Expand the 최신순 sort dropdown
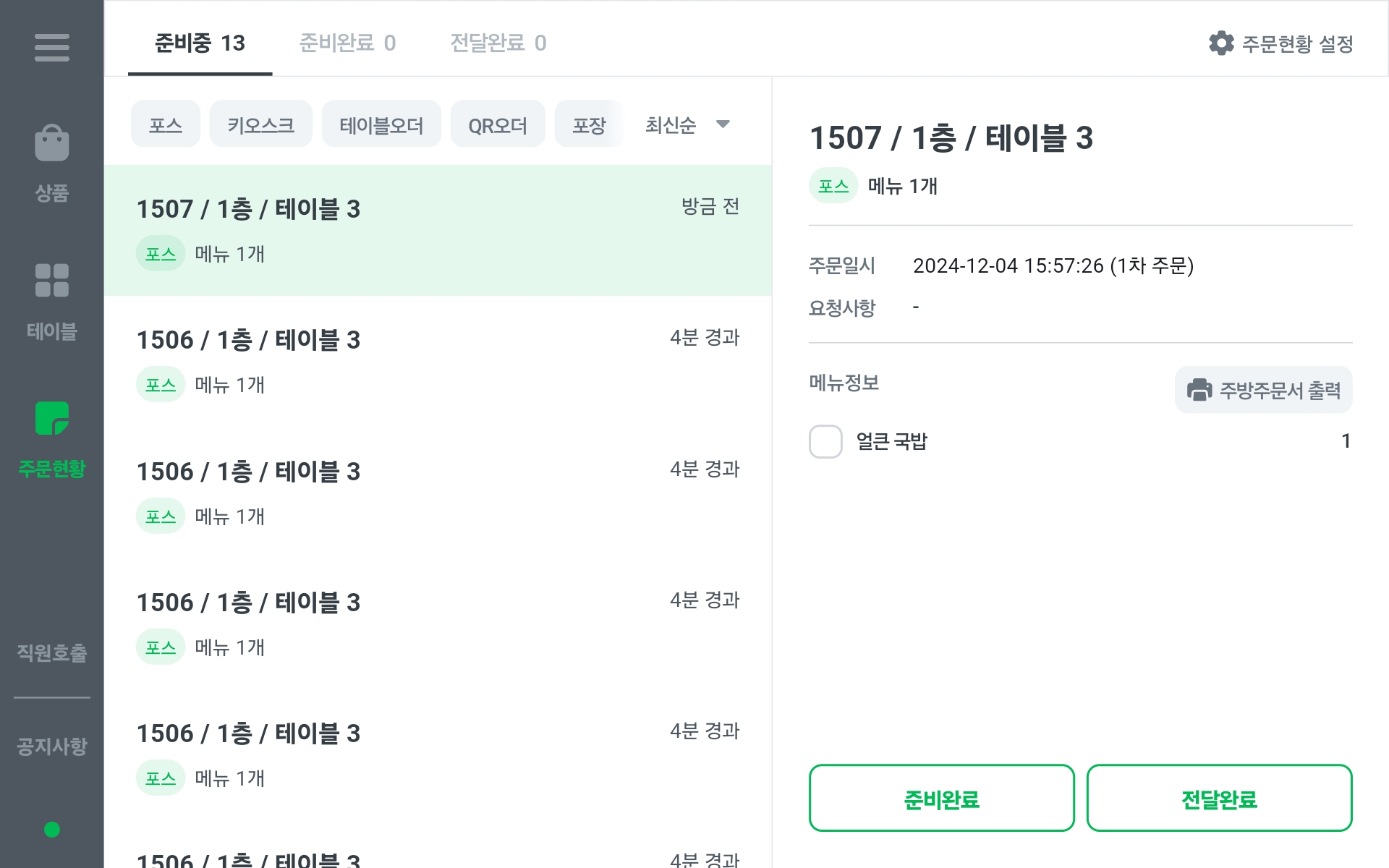 click(x=687, y=124)
